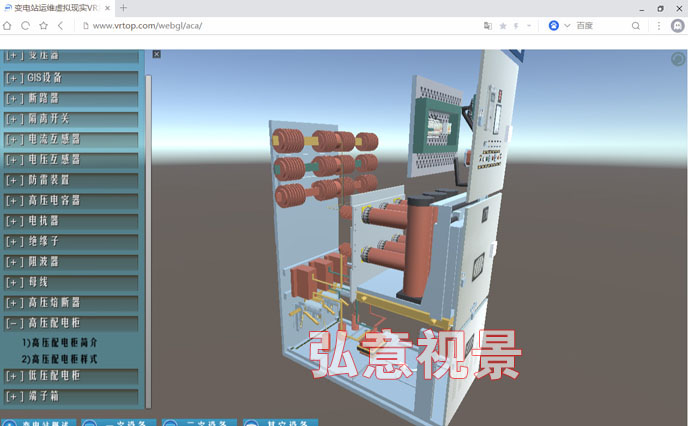The image size is (688, 426).
Task: Open the 二次设备 bottom tab
Action: tap(200, 422)
